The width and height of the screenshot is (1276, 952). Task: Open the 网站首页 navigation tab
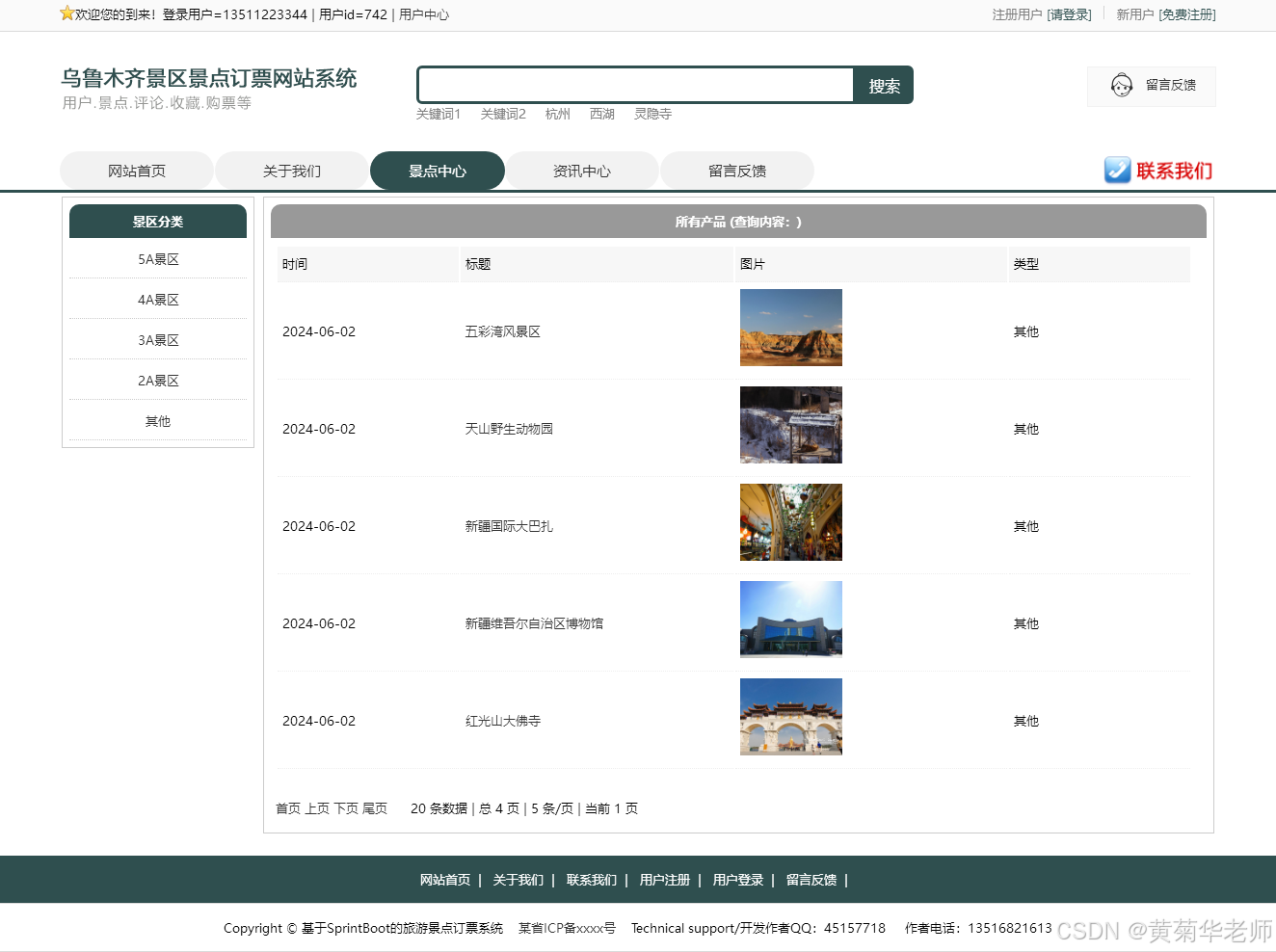137,171
